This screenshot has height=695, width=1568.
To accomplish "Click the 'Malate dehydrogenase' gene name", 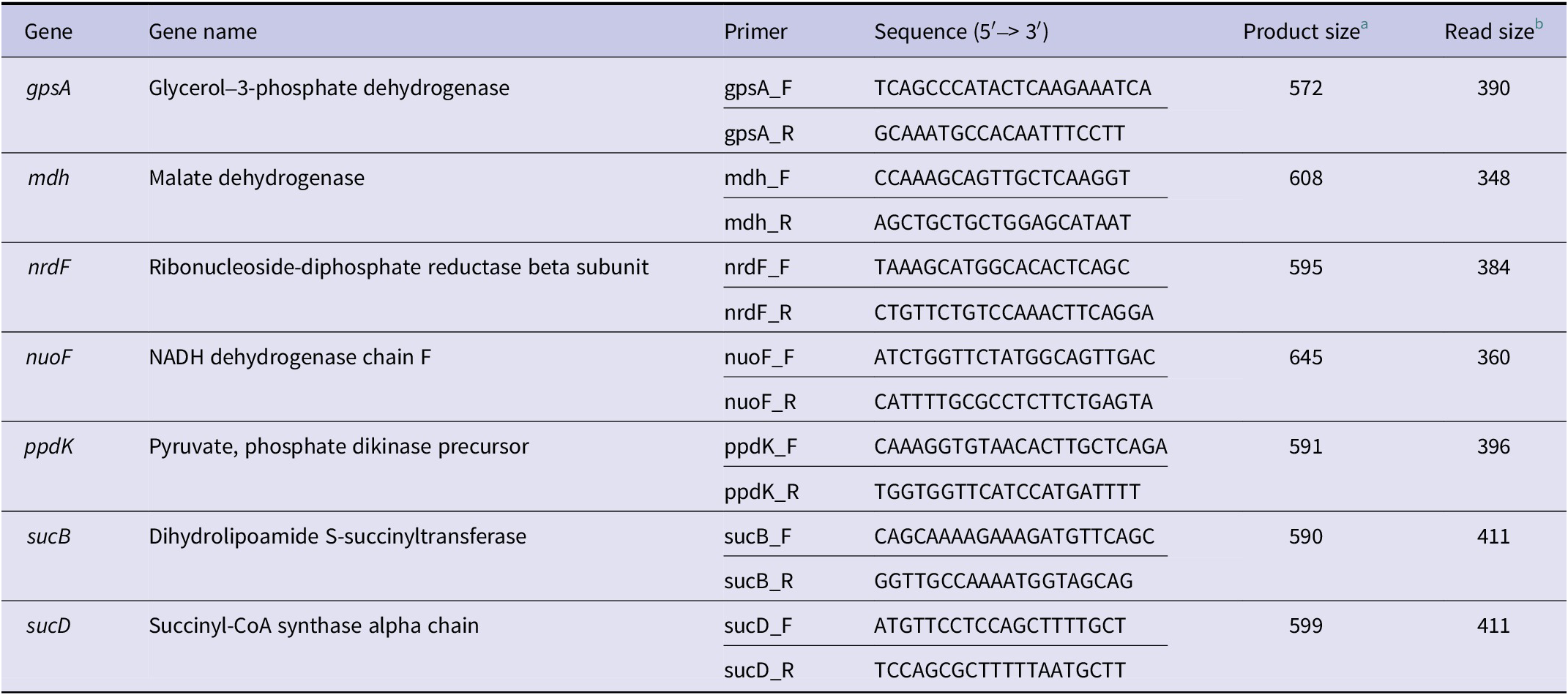I will 256,179.
